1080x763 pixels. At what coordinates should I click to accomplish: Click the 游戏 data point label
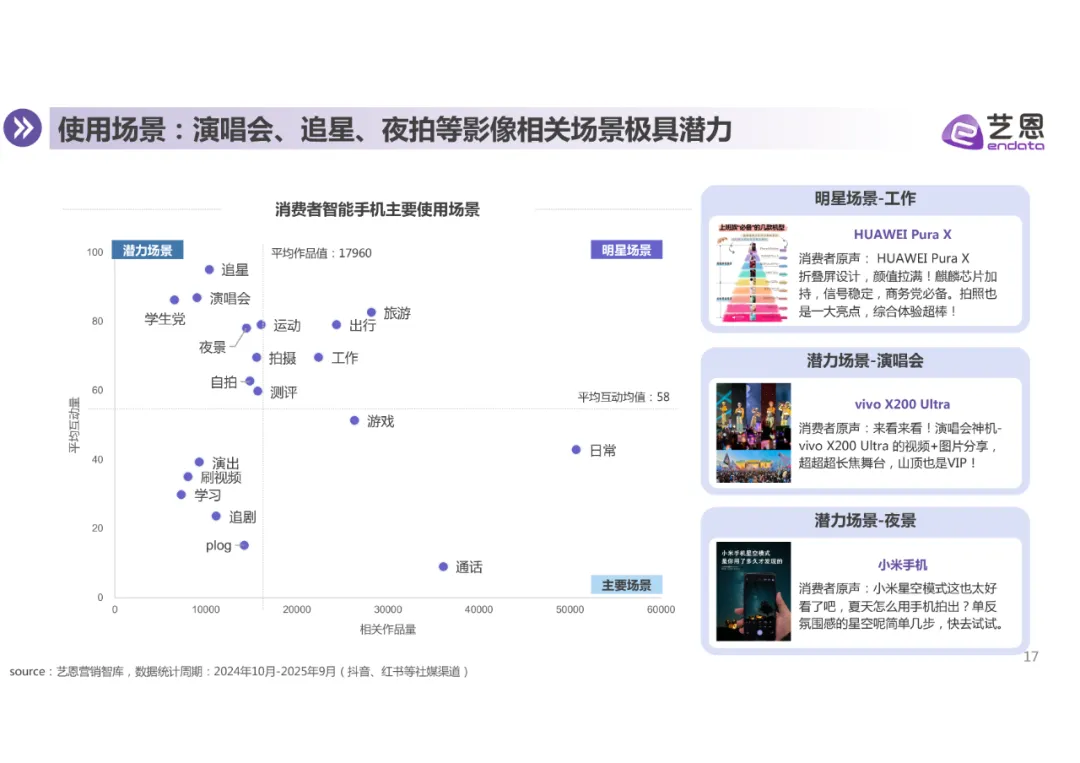point(380,421)
